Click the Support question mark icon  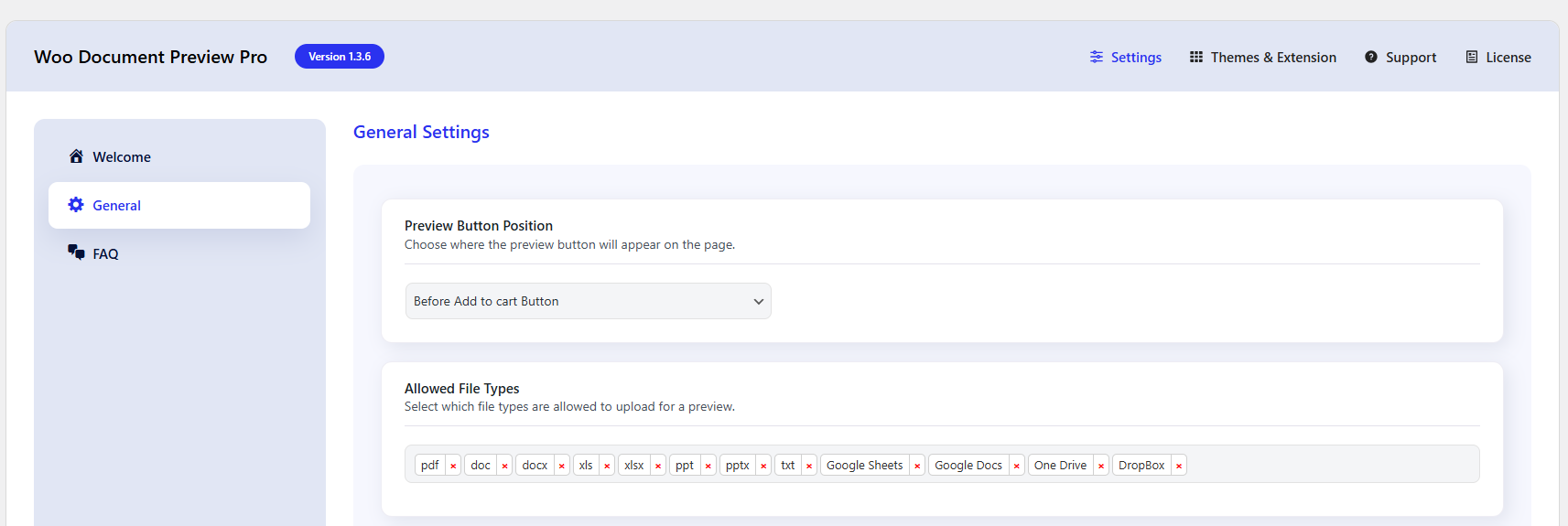[1370, 57]
